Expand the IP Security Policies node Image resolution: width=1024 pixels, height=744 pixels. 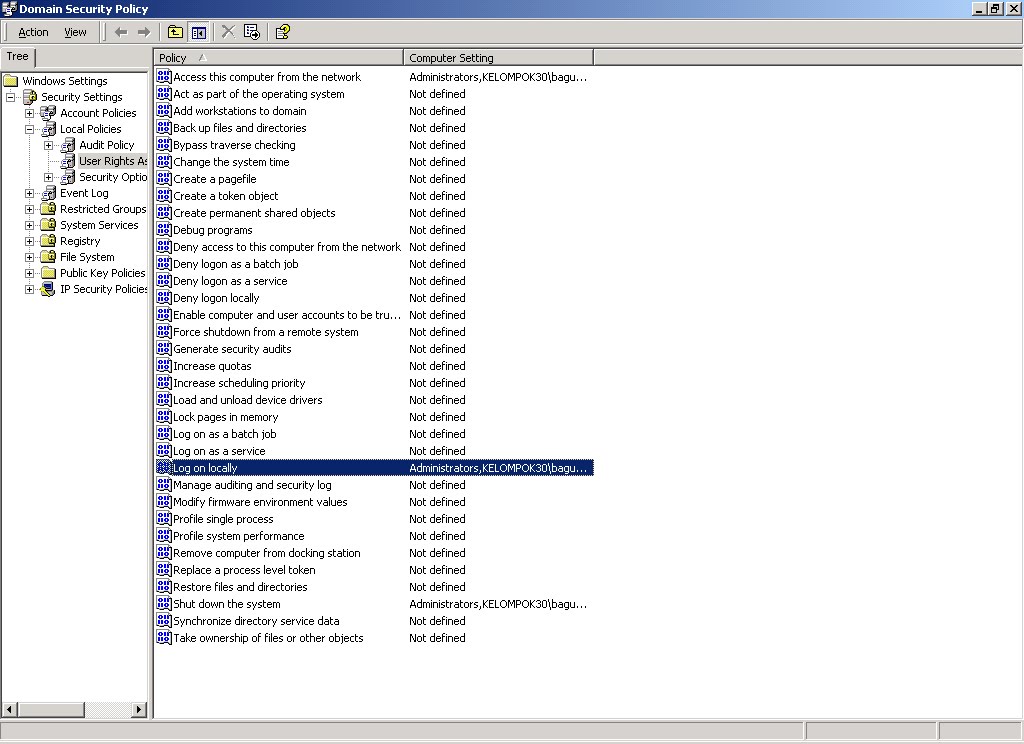tap(29, 289)
